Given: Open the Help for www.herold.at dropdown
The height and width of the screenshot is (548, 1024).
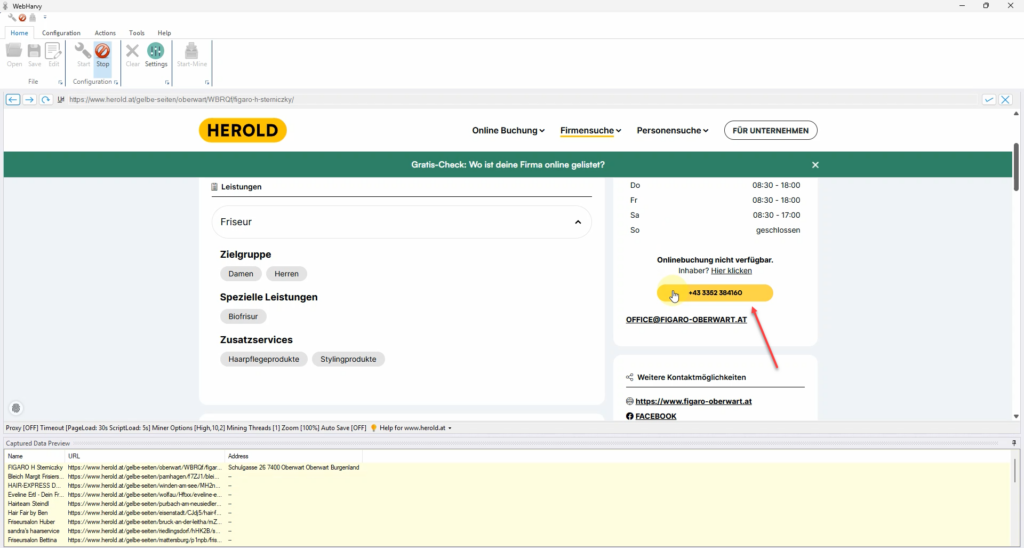Looking at the screenshot, I should [415, 428].
